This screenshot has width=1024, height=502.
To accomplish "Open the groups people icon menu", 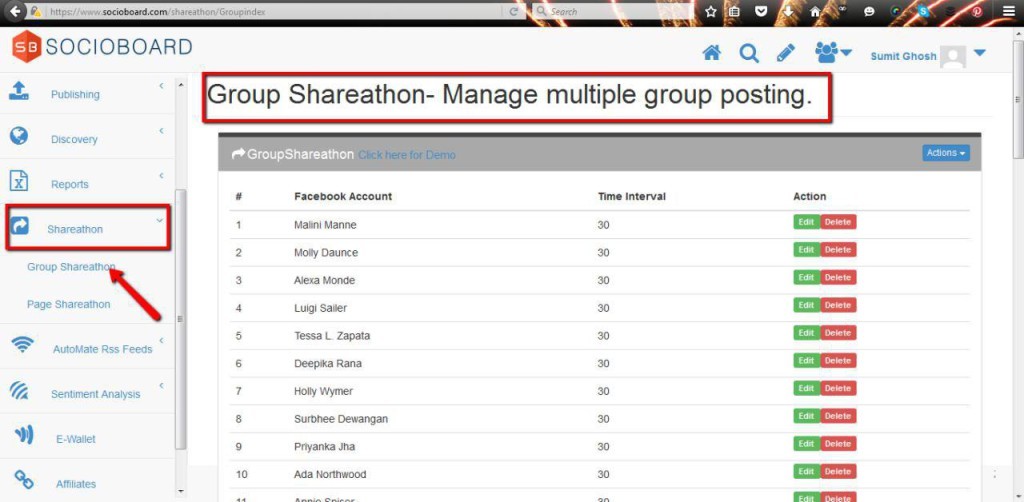I will [833, 53].
